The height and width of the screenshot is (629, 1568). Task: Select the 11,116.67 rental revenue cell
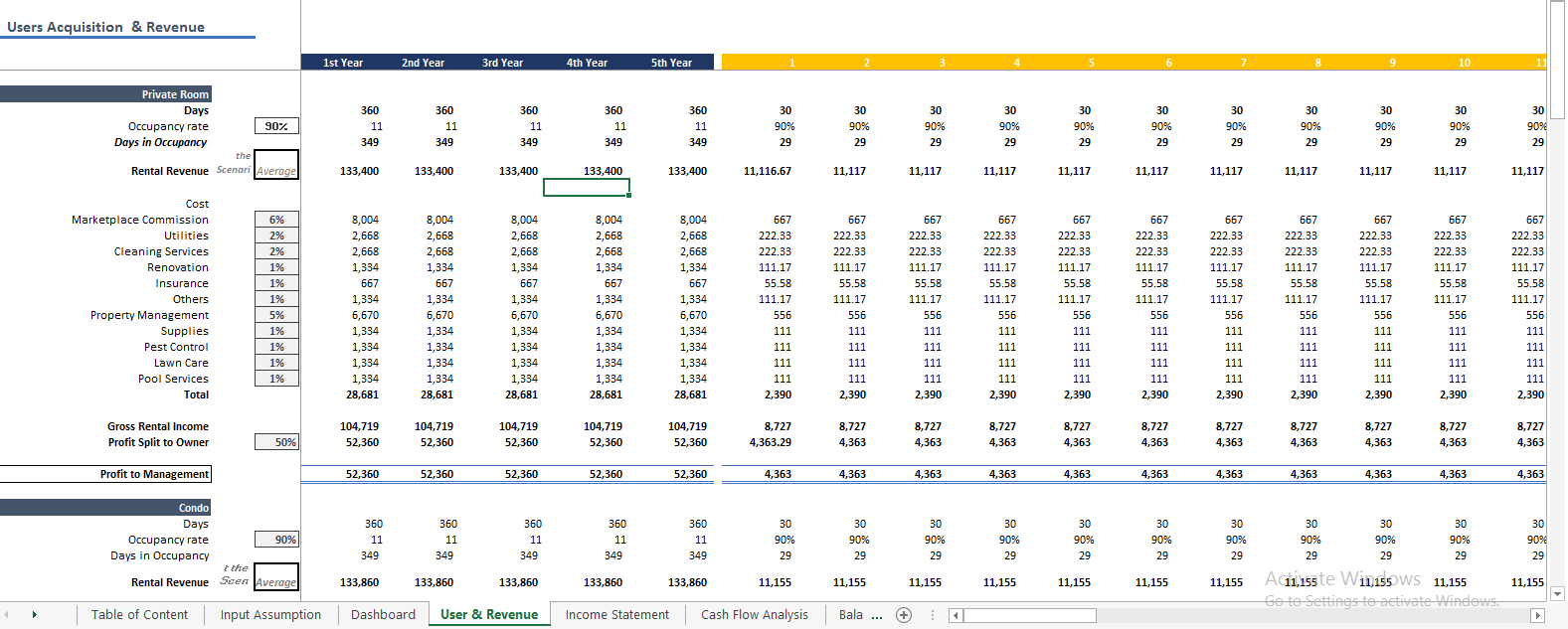(x=768, y=171)
